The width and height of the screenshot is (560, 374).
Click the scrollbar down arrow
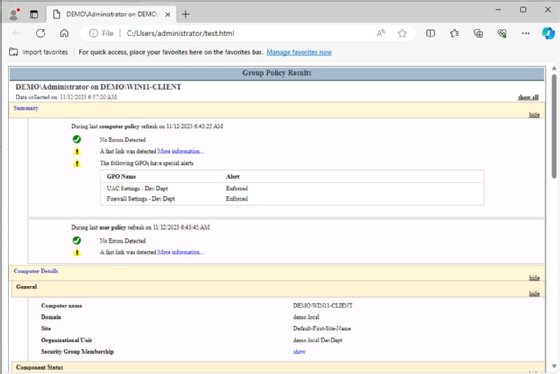pos(554,366)
